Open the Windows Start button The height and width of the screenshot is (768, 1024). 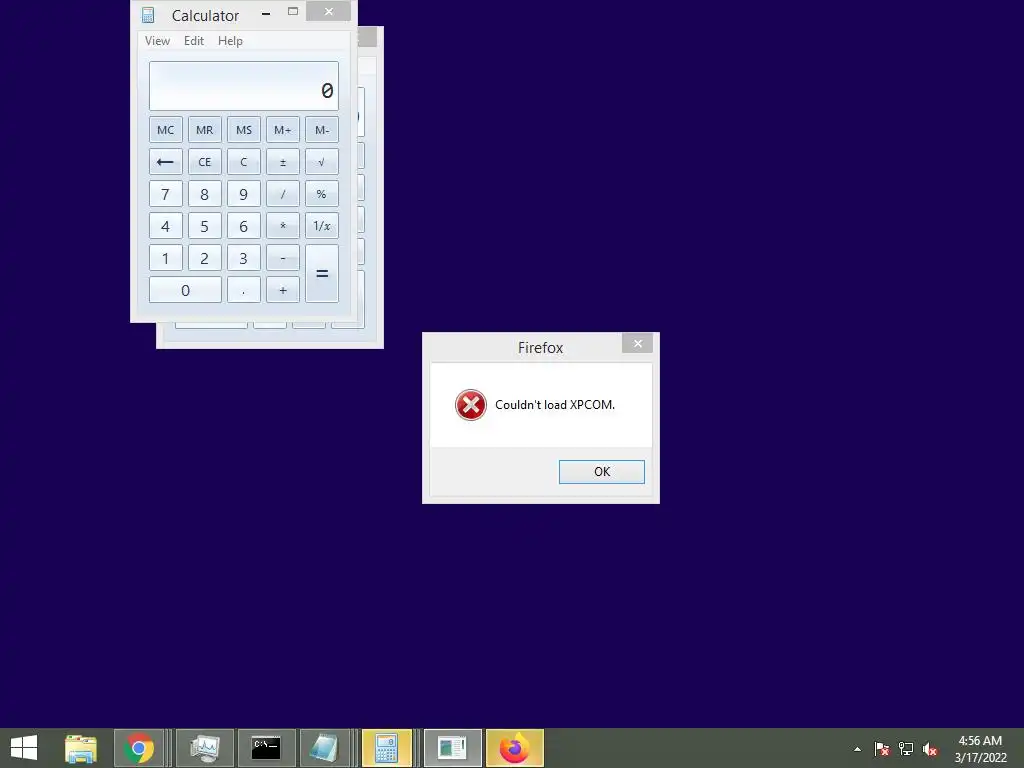coord(24,748)
